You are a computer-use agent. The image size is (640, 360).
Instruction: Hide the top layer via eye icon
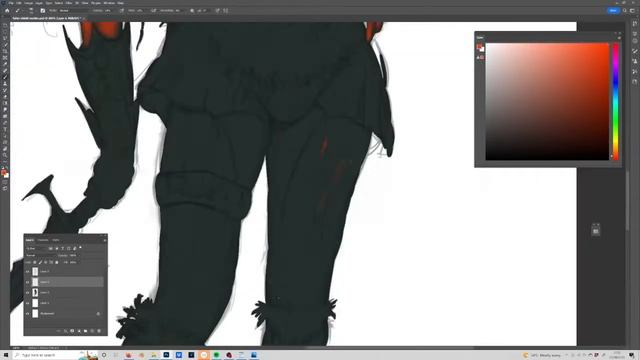click(x=27, y=271)
